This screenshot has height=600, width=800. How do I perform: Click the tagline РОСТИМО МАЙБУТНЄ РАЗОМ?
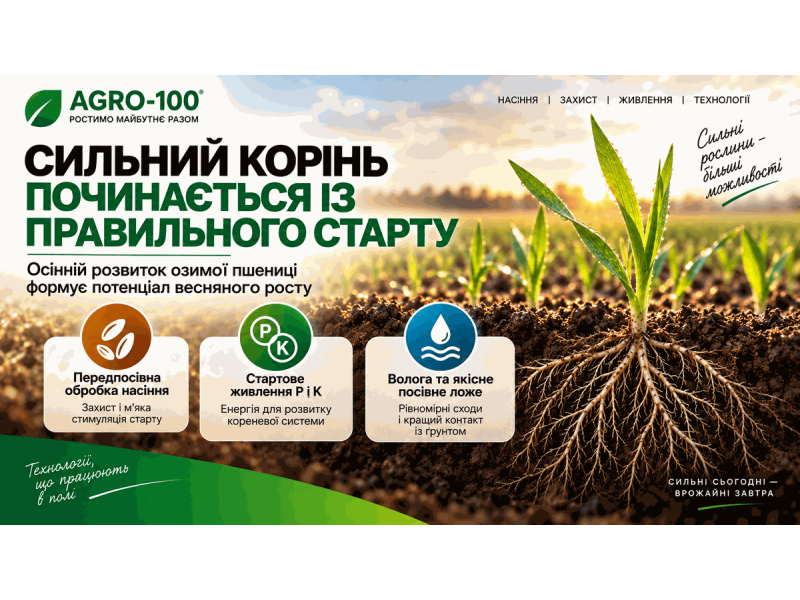pyautogui.click(x=134, y=119)
